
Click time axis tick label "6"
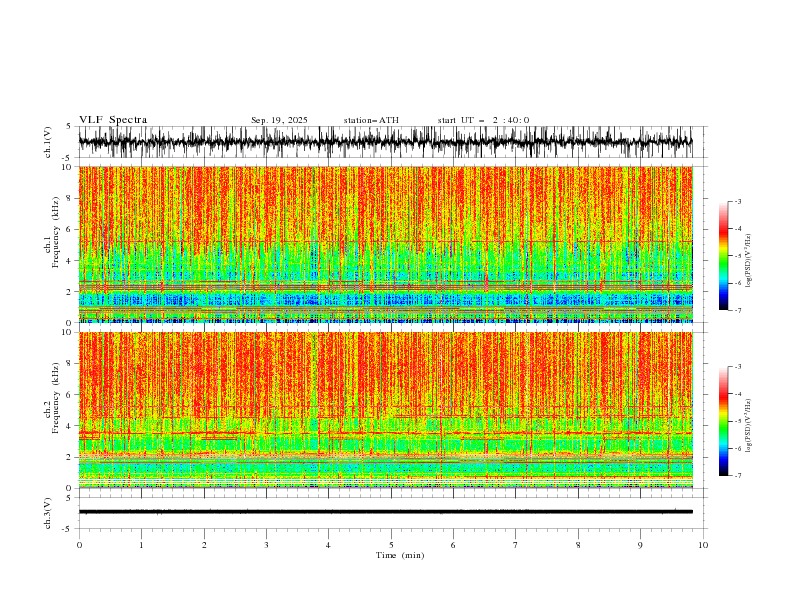coord(453,545)
